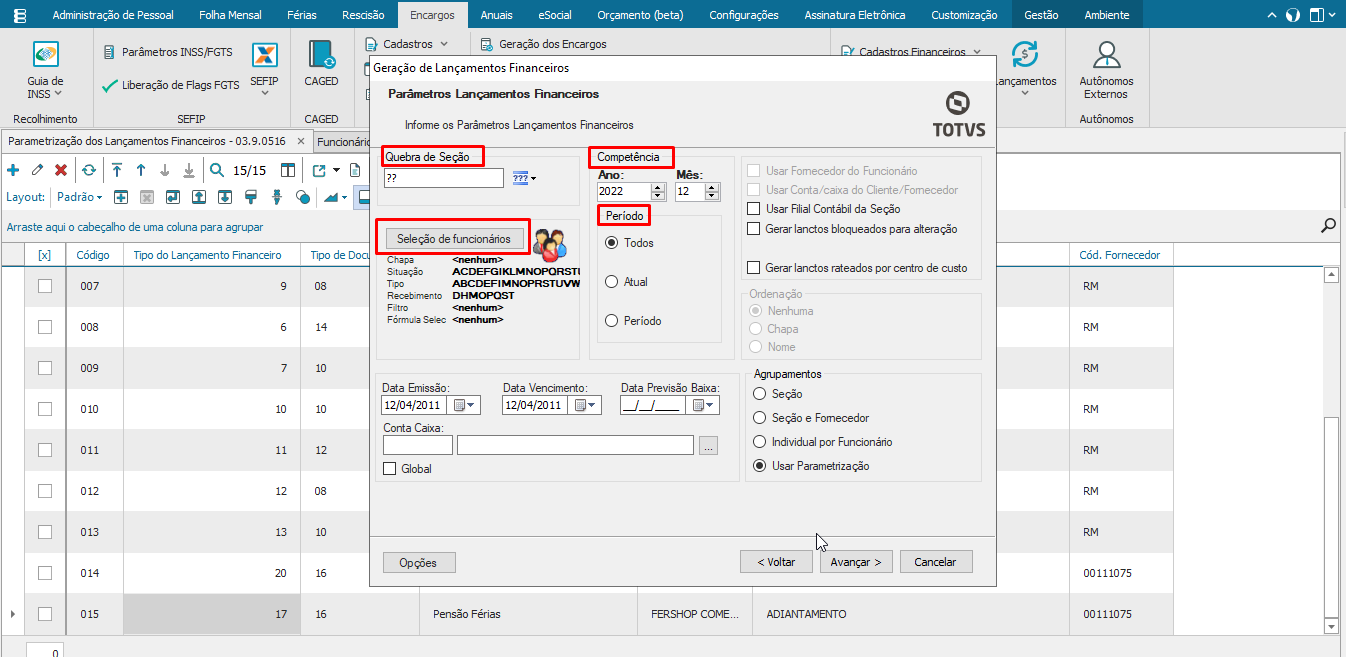
Task: Check Gerar lanctos bloqueados para alteração
Action: pyautogui.click(x=755, y=229)
